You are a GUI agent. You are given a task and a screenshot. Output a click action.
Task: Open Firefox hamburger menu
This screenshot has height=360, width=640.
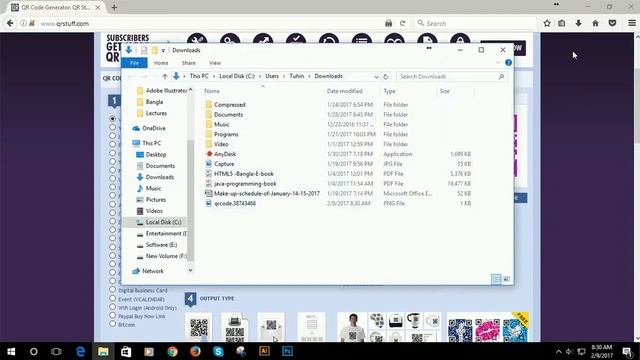coord(631,23)
